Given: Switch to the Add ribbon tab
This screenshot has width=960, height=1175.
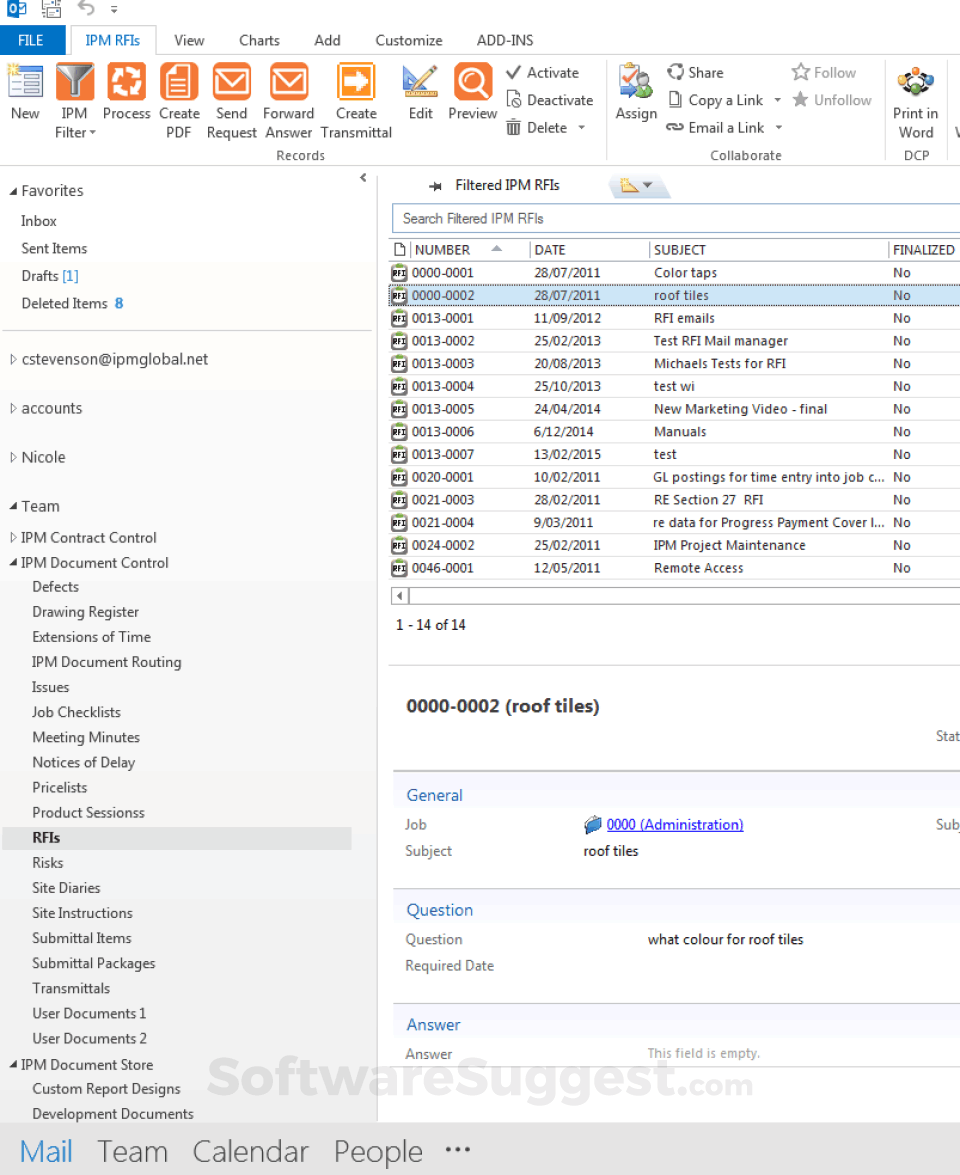Looking at the screenshot, I should point(327,40).
